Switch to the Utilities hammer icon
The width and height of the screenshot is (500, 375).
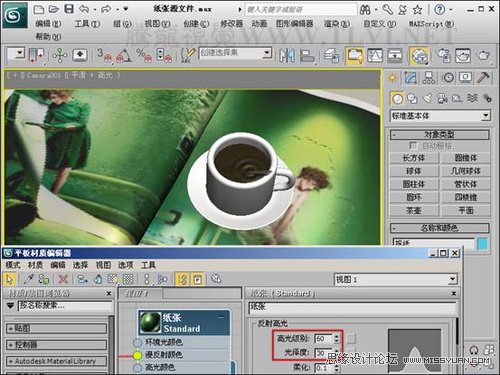pos(483,78)
